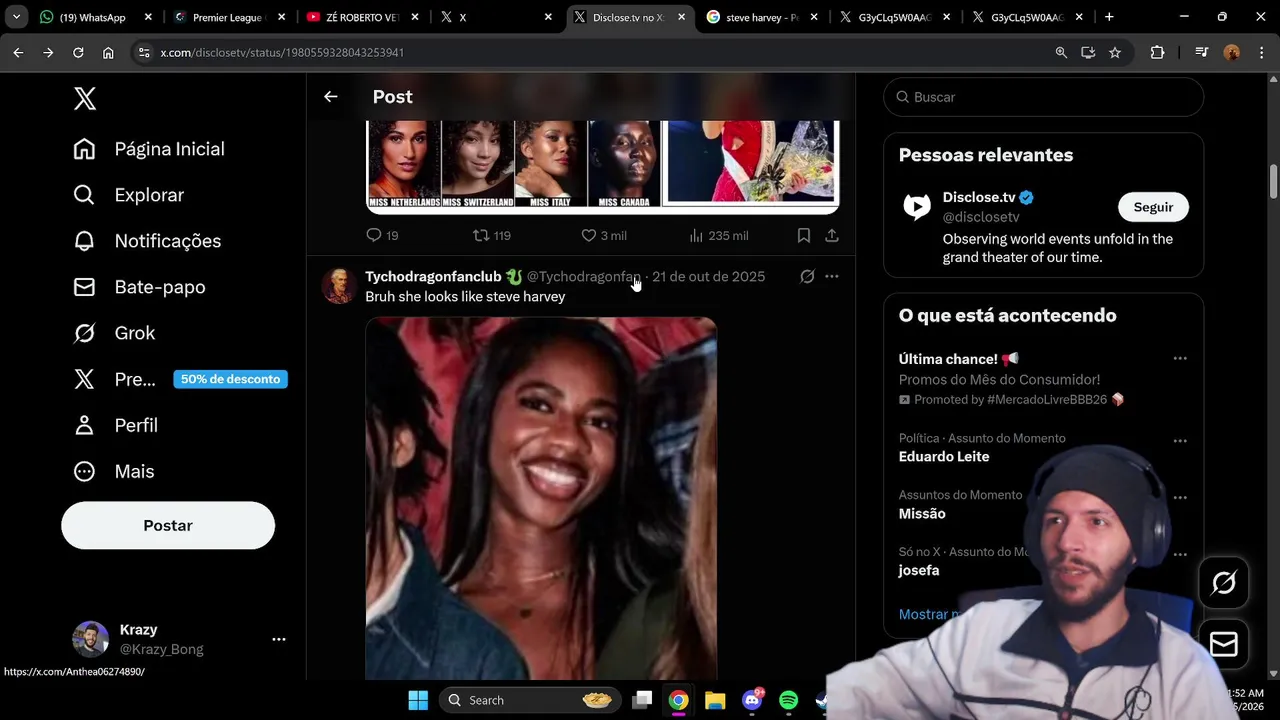Go back in browser history
Screen dimensions: 1280x720
(x=18, y=52)
